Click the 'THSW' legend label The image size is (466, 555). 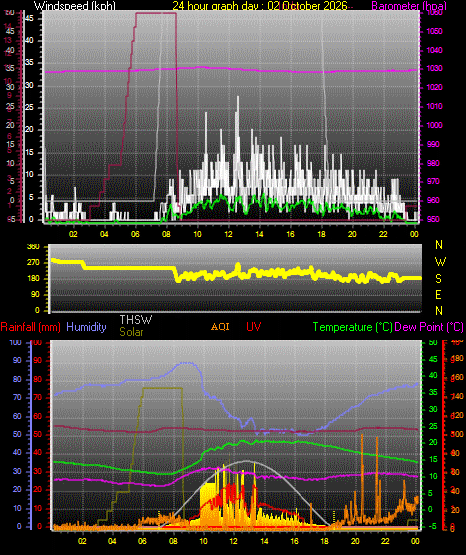tap(136, 320)
